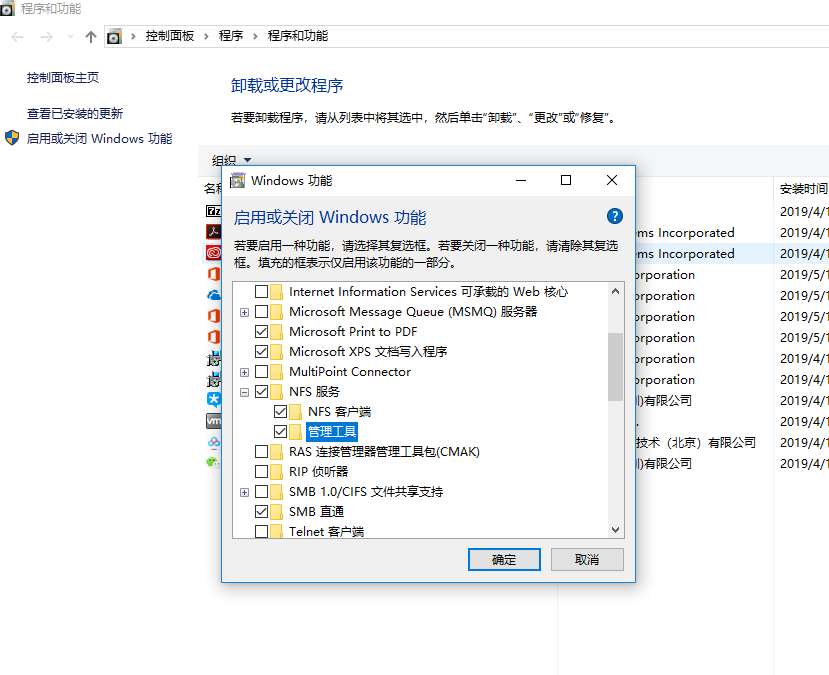Open the 控制面板主页 link
This screenshot has height=675, width=829.
[63, 78]
